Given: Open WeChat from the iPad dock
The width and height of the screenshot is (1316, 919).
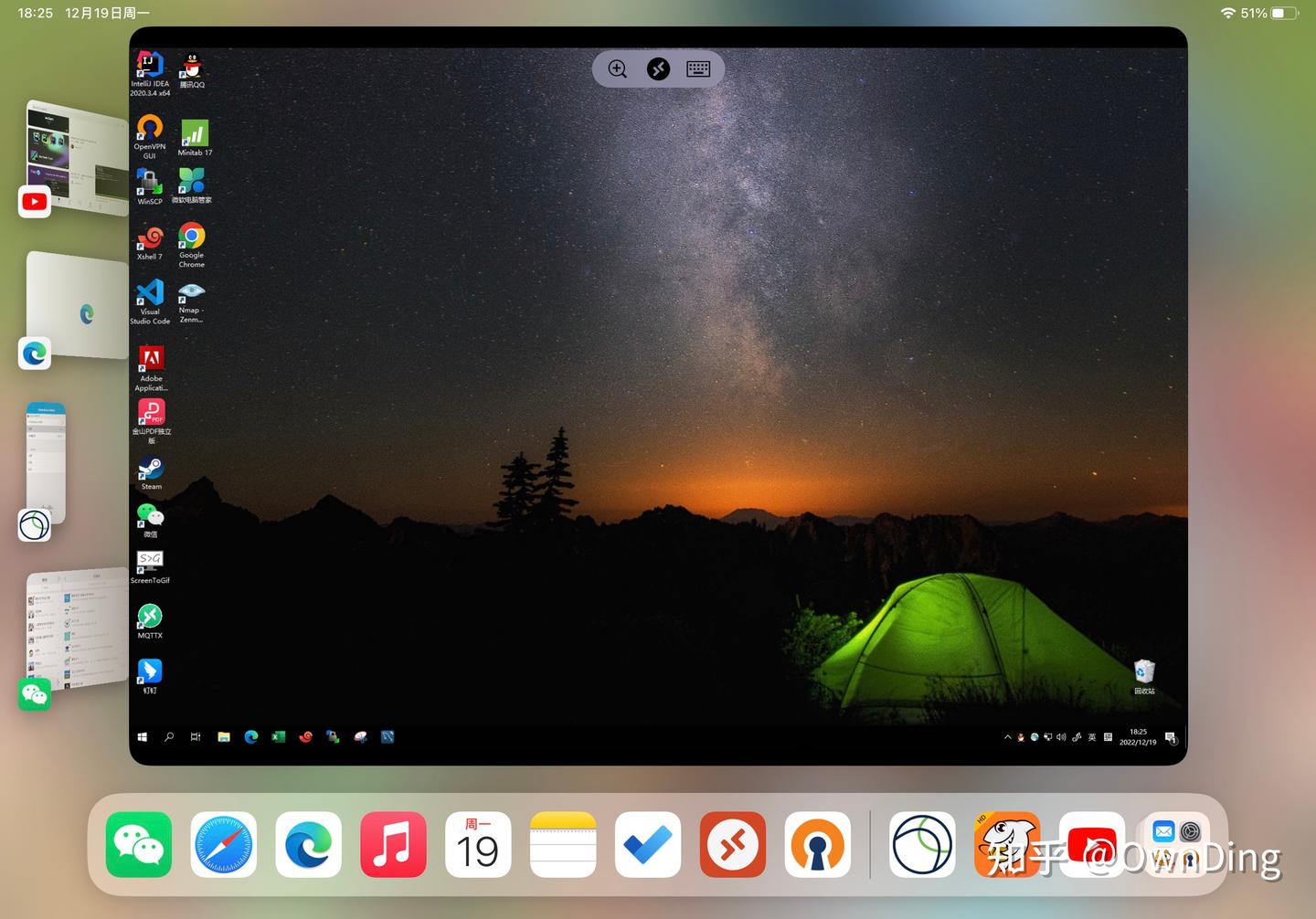Looking at the screenshot, I should 139,845.
